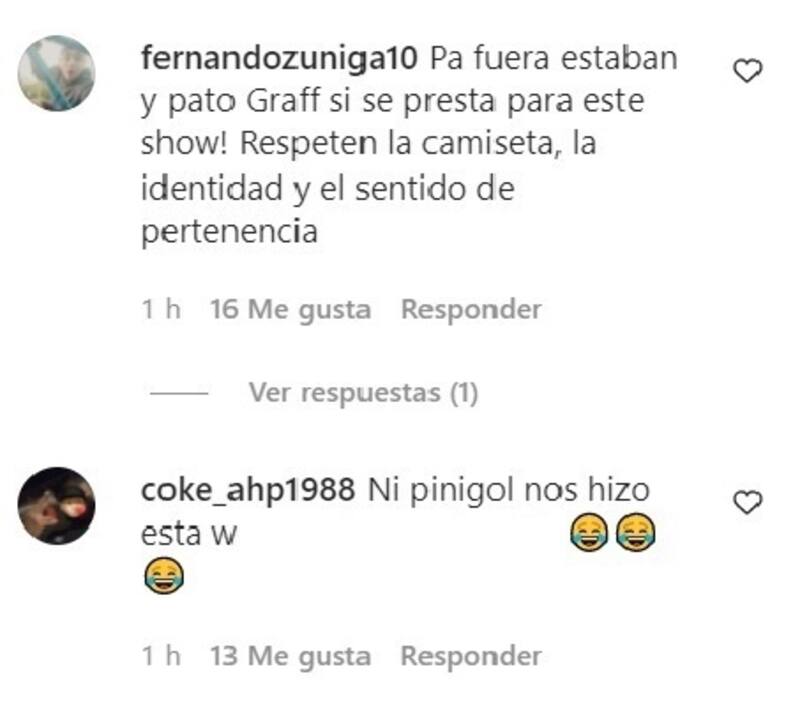Like fernandozuniga10's comment with the heart icon
This screenshot has height=713, width=800.
coord(747,70)
